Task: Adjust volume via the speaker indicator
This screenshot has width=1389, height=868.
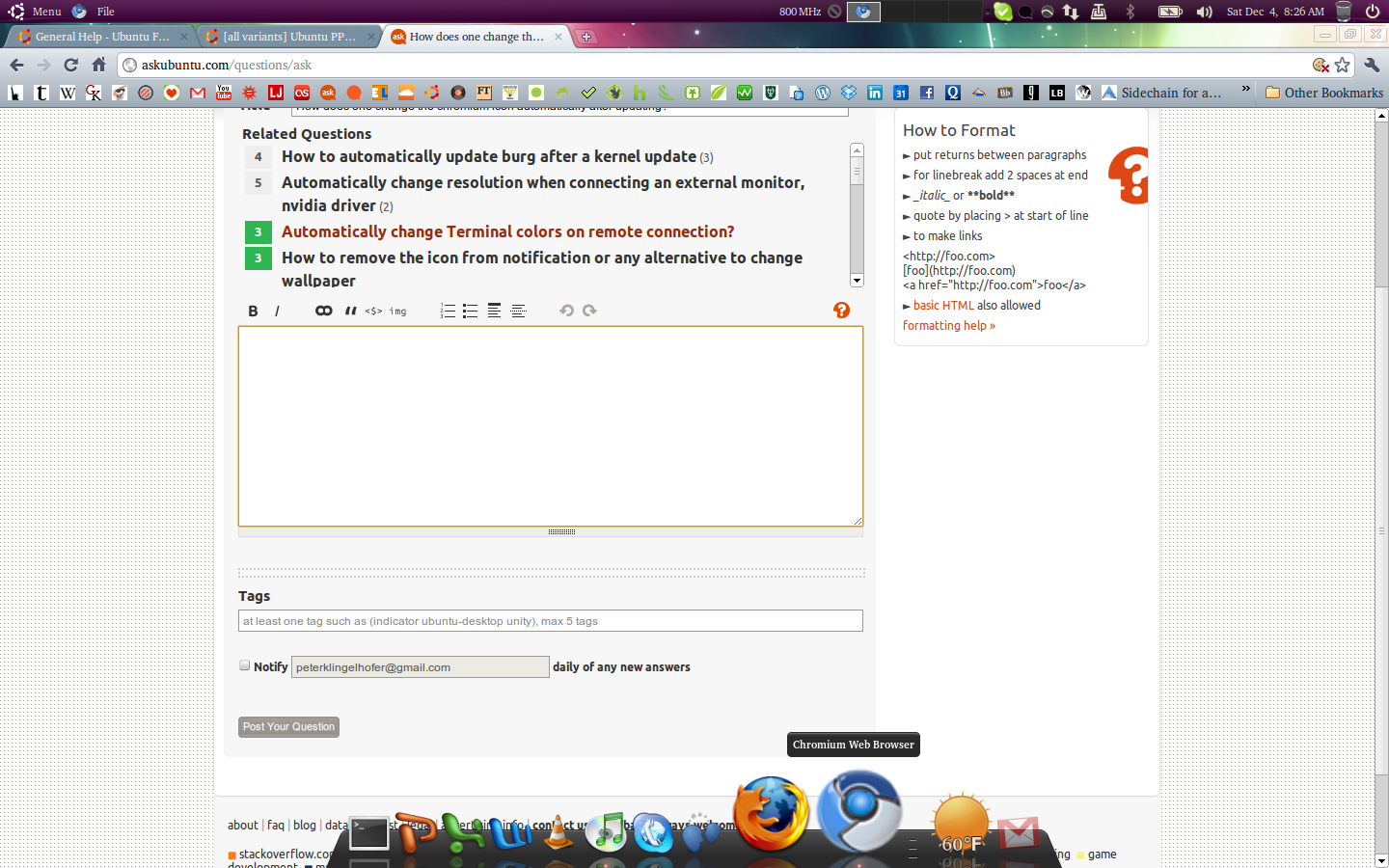Action: coord(1205,12)
